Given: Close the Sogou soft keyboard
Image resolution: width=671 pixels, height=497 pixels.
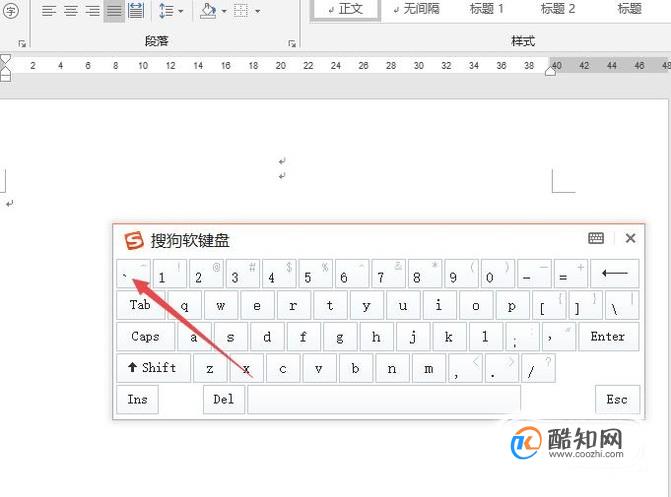Looking at the screenshot, I should click(630, 238).
